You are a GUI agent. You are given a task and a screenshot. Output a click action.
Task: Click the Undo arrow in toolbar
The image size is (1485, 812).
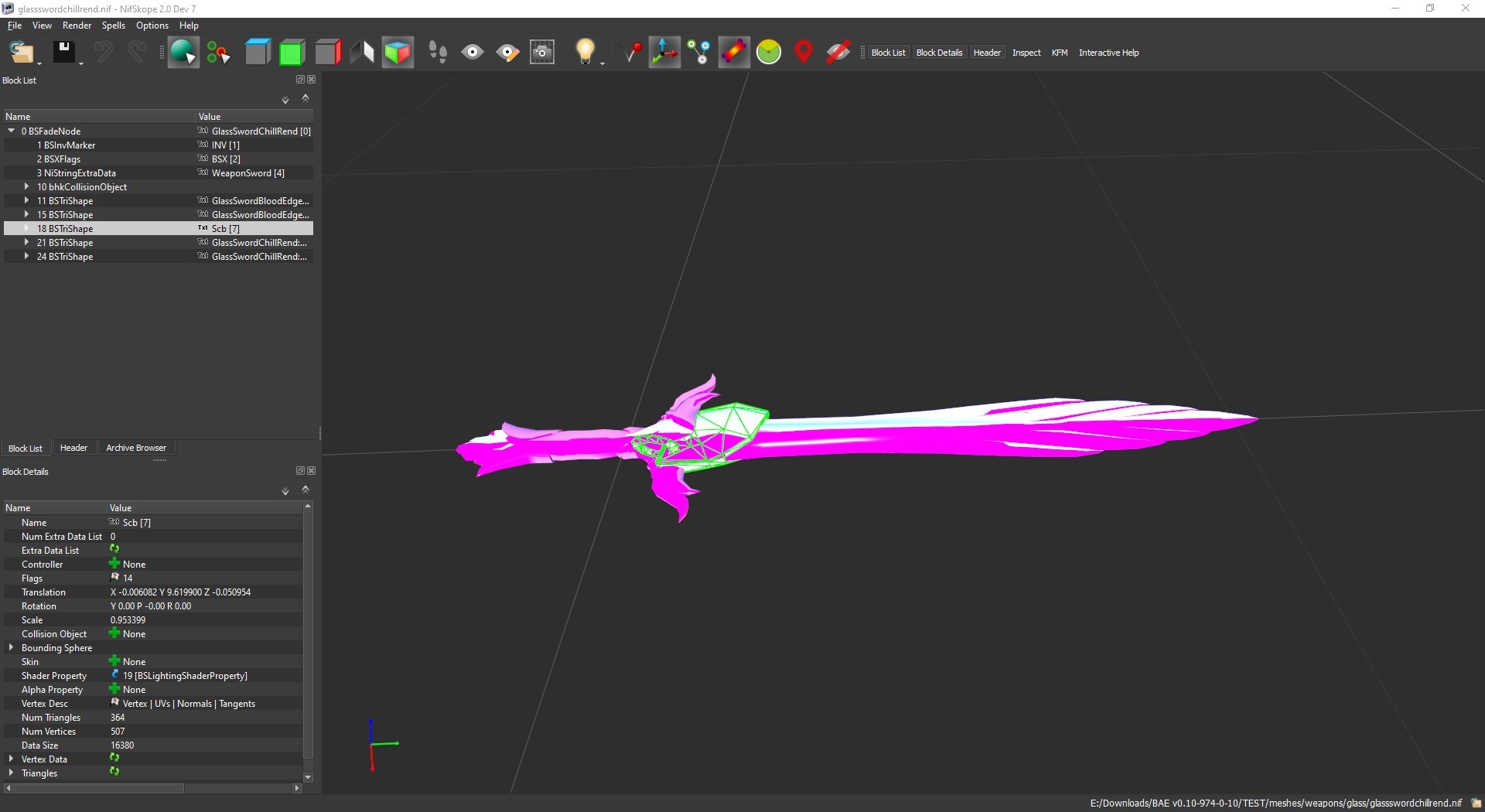(x=103, y=53)
